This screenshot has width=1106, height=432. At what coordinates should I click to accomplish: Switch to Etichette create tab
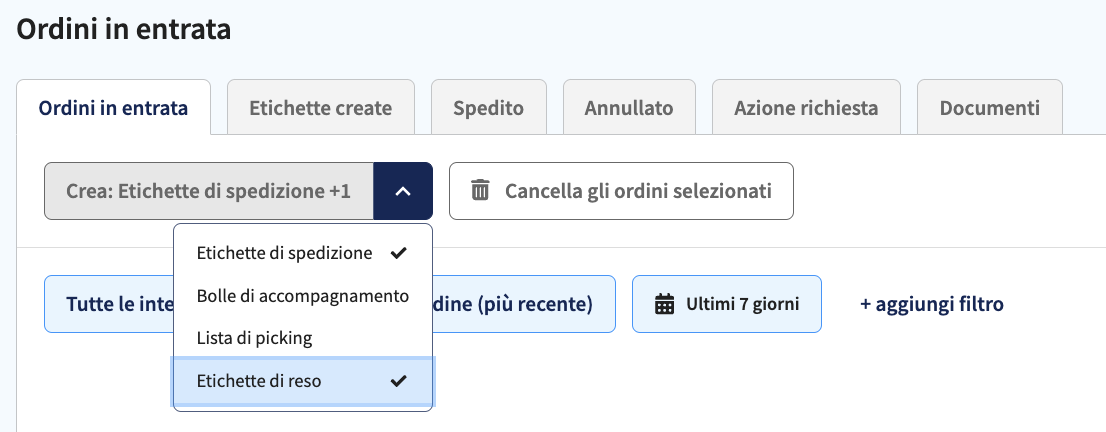pos(320,108)
